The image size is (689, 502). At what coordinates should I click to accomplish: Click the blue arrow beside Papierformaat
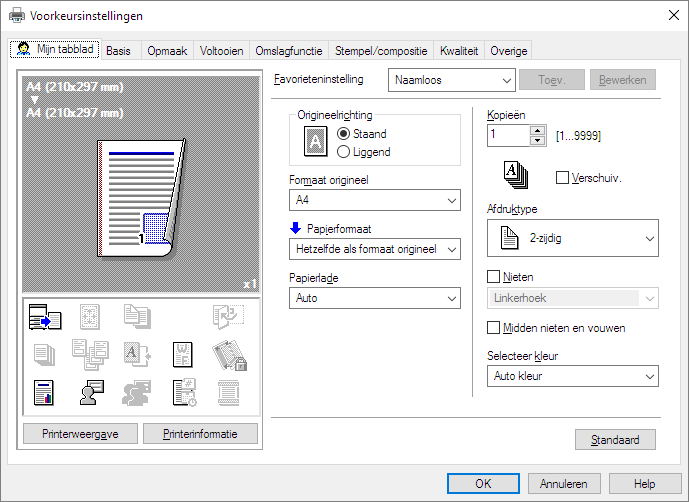(295, 228)
